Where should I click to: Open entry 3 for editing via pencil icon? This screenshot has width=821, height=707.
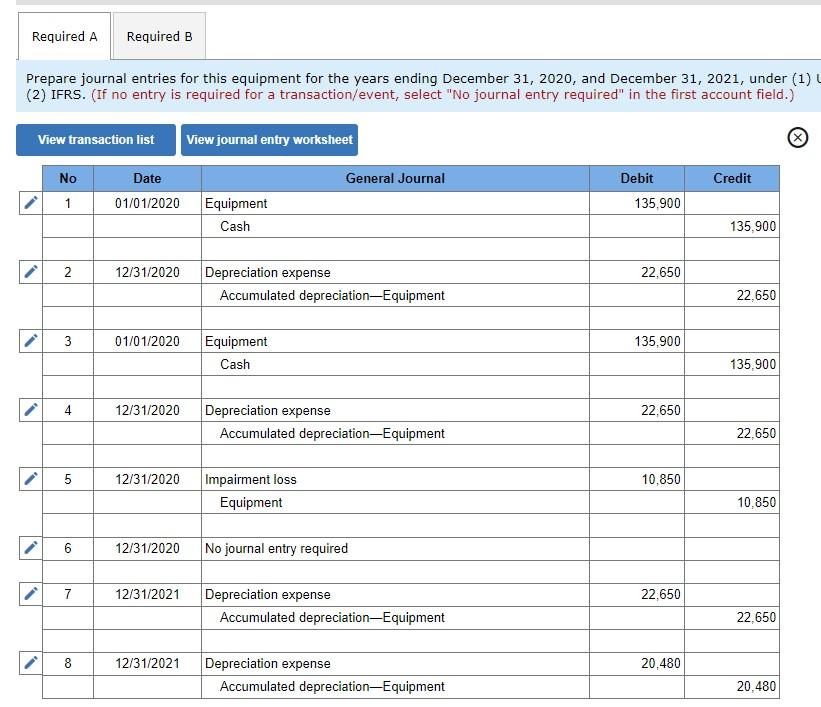tap(30, 340)
